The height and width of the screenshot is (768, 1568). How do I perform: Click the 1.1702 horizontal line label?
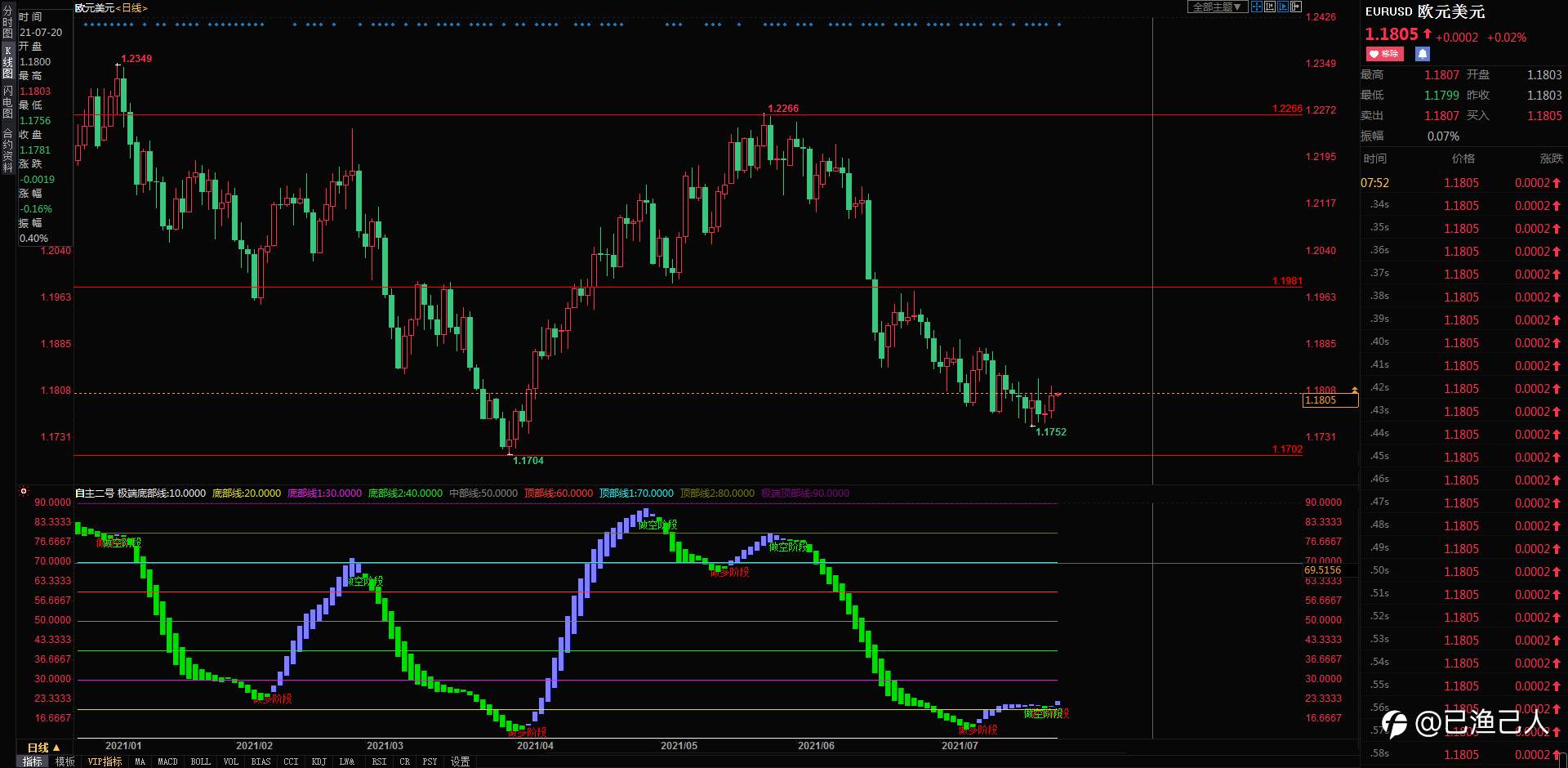(1287, 449)
